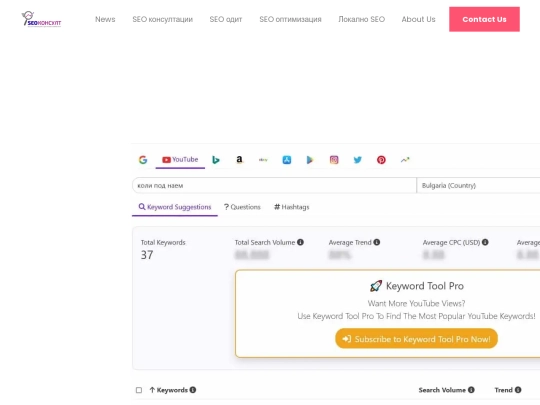540x405 pixels.
Task: Show info for Total Search Volume
Action: point(300,242)
